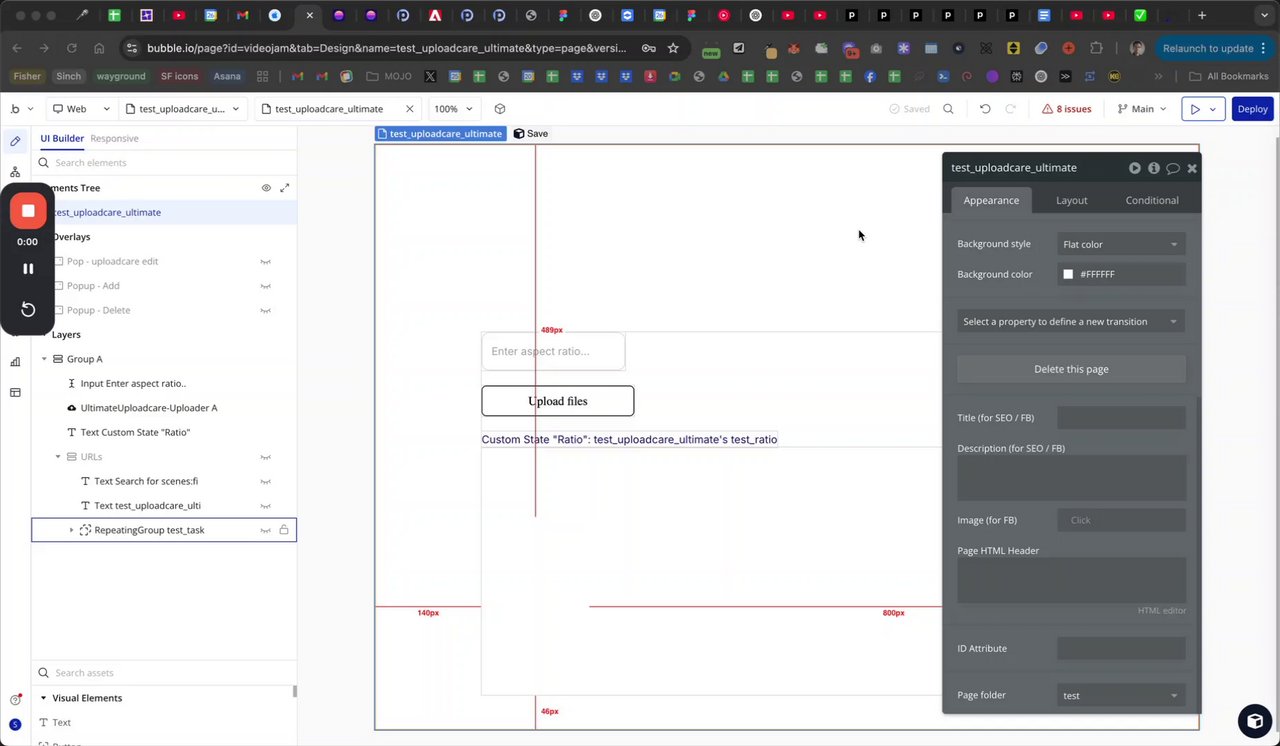Viewport: 1280px width, 746px height.
Task: Click the browser reload icon
Action: tap(71, 48)
